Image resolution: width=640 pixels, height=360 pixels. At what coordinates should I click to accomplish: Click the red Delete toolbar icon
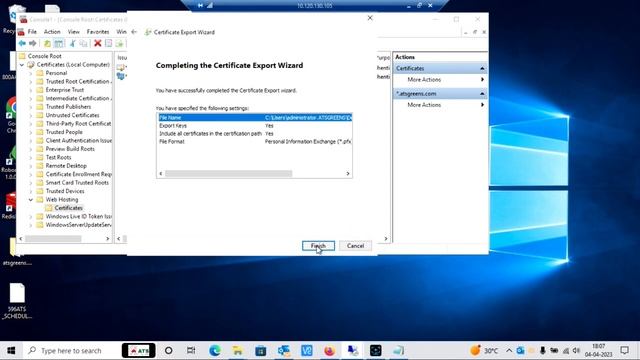click(98, 43)
